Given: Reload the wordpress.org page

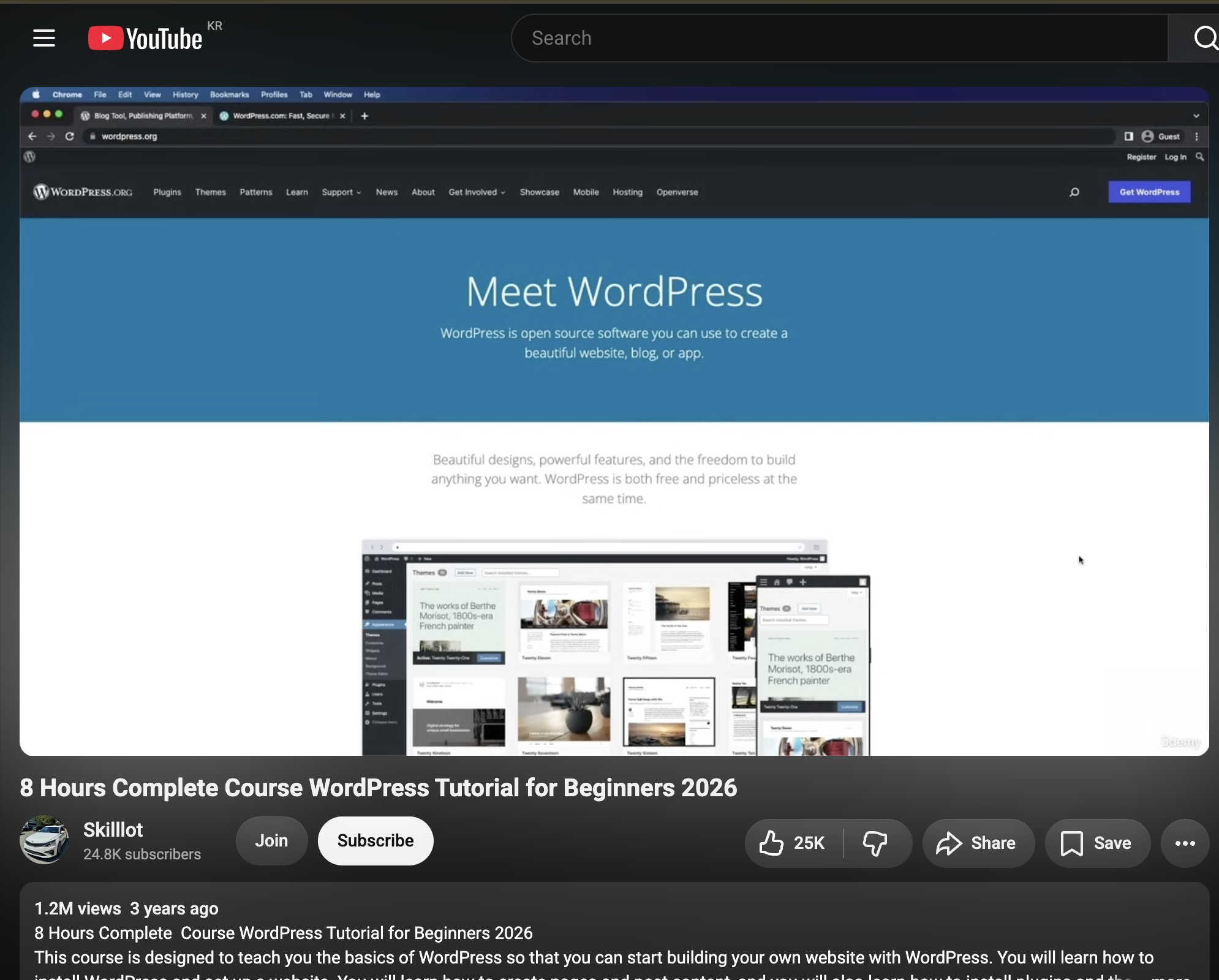Looking at the screenshot, I should [70, 136].
